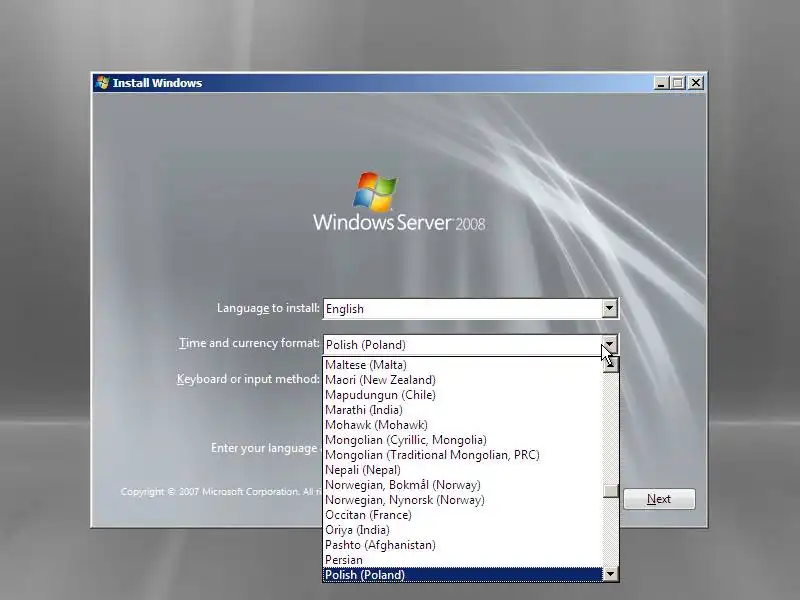
Task: Collapse the Time and currency format dropdown arrow
Action: click(x=609, y=344)
